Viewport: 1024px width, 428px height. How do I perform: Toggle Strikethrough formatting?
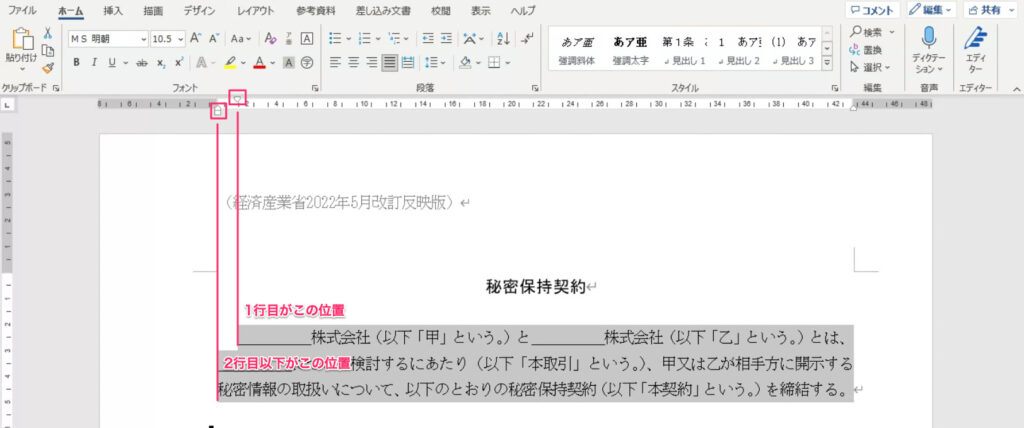(142, 63)
